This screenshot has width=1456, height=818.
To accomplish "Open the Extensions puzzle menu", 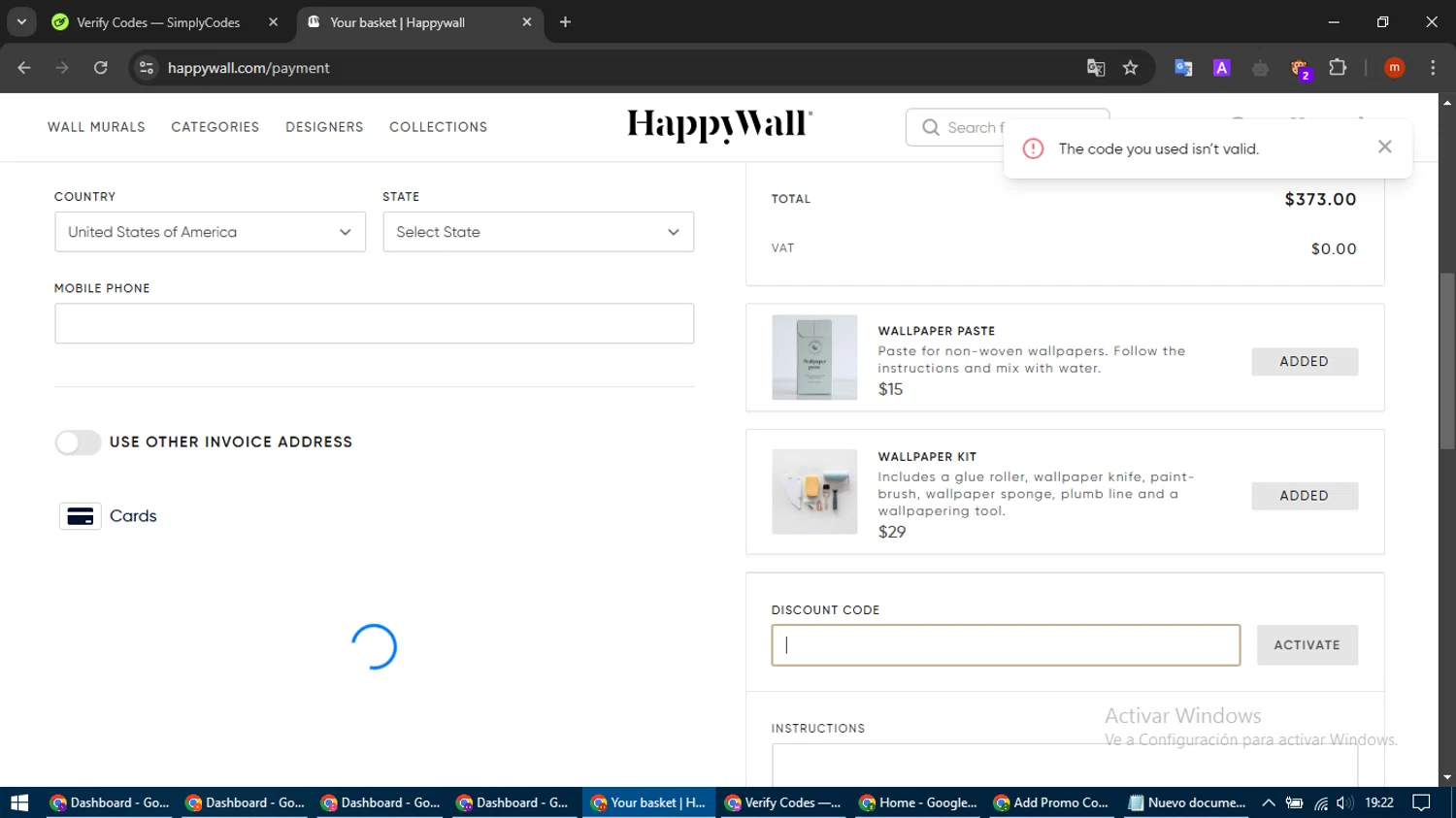I will (x=1338, y=68).
